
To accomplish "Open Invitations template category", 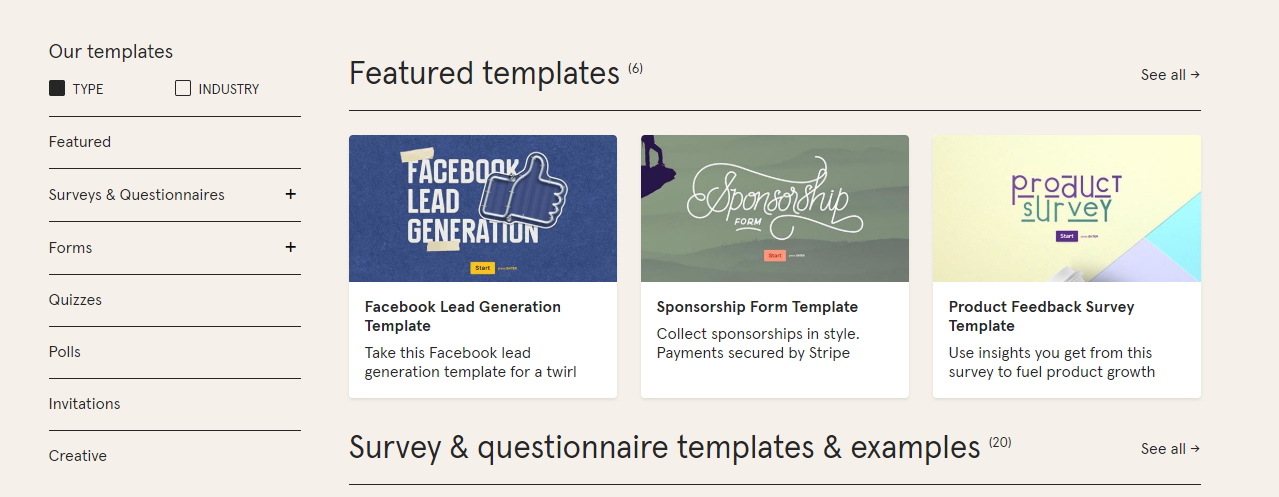I will point(84,404).
